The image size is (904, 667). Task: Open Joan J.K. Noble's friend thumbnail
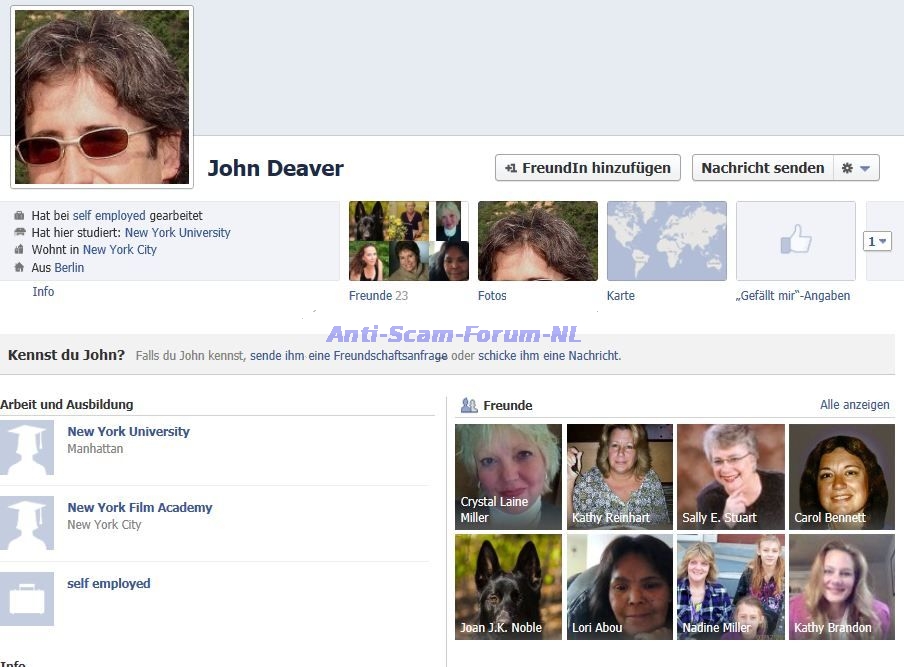(x=508, y=587)
